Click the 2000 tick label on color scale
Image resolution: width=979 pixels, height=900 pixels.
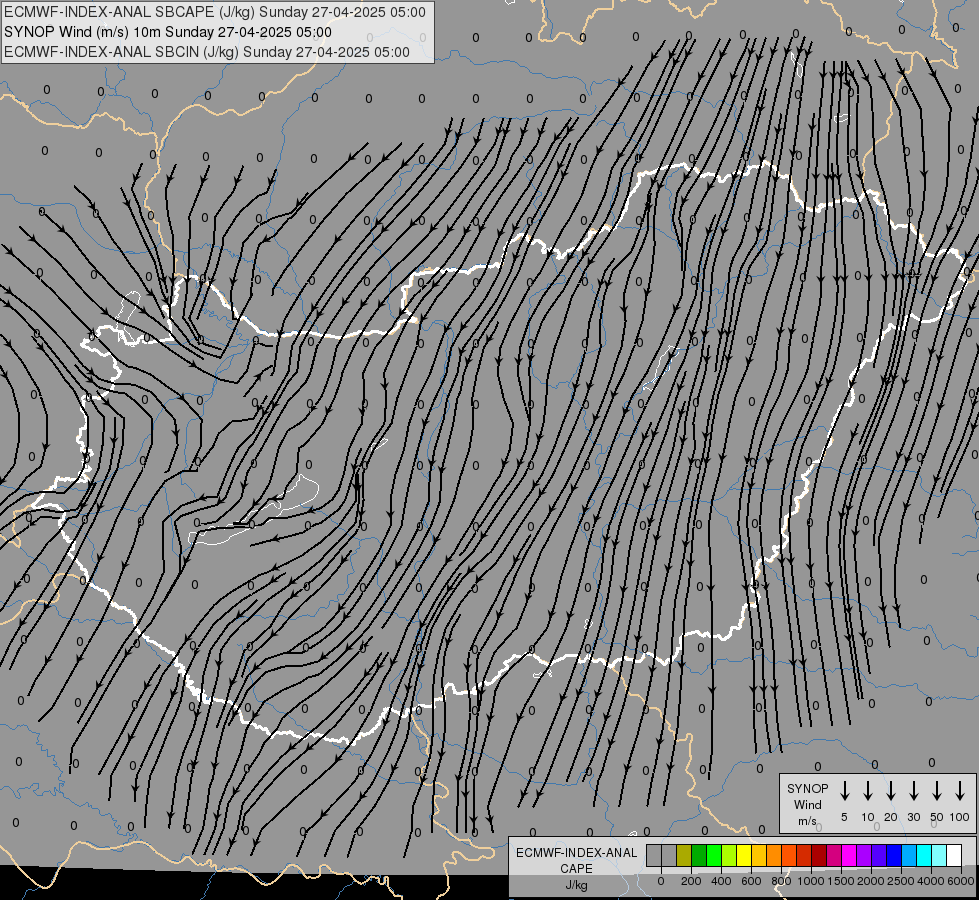pos(870,881)
